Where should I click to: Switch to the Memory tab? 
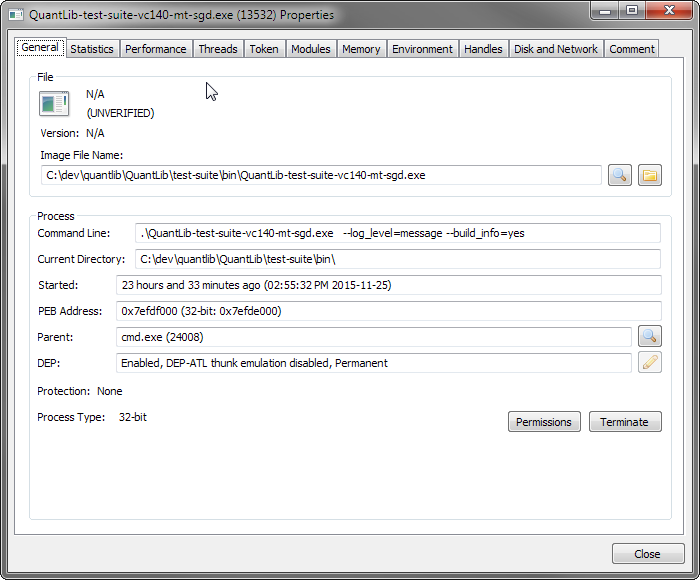tap(361, 49)
